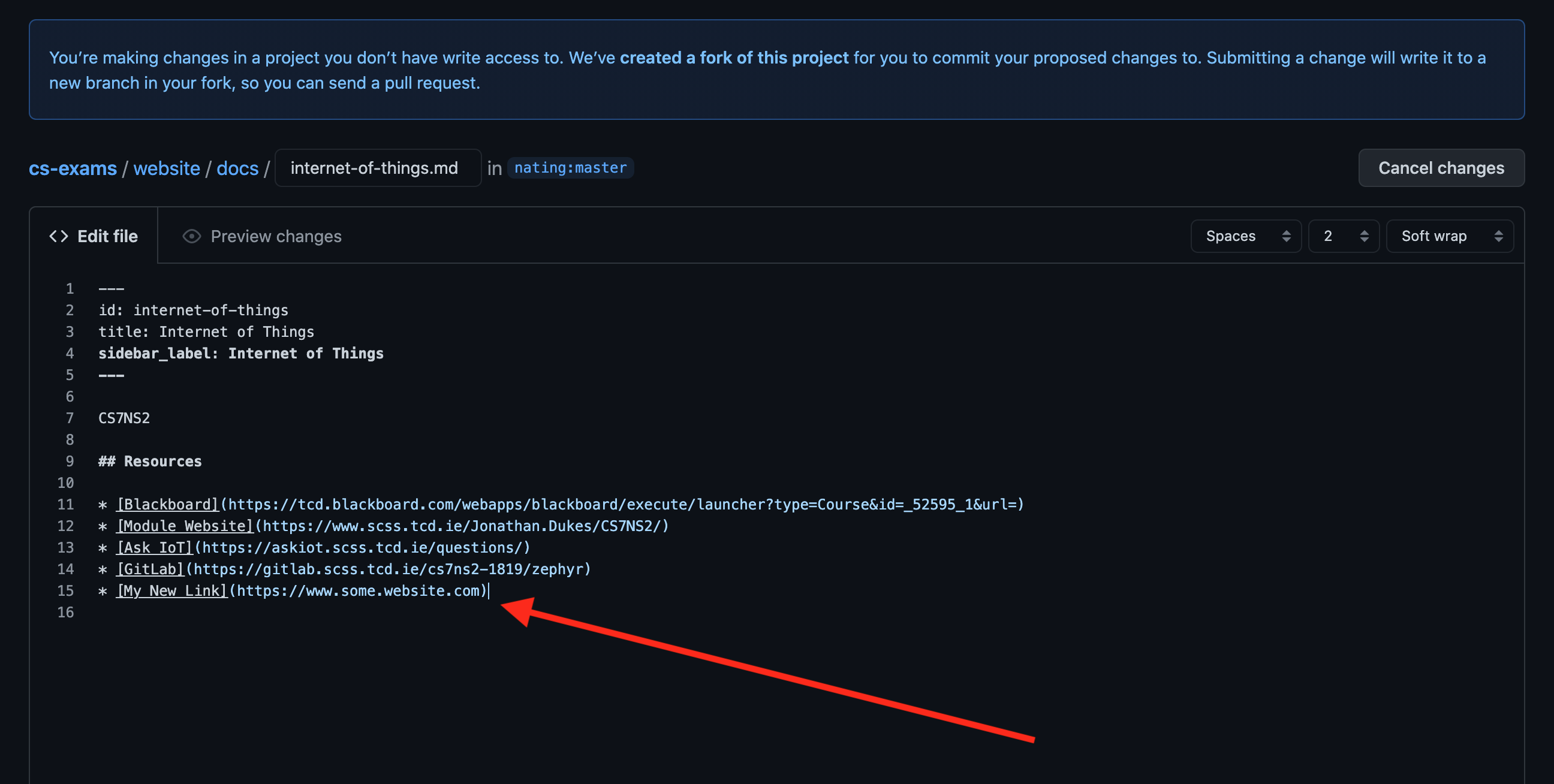The width and height of the screenshot is (1554, 784).
Task: Place cursor on empty line 16
Action: [241, 613]
